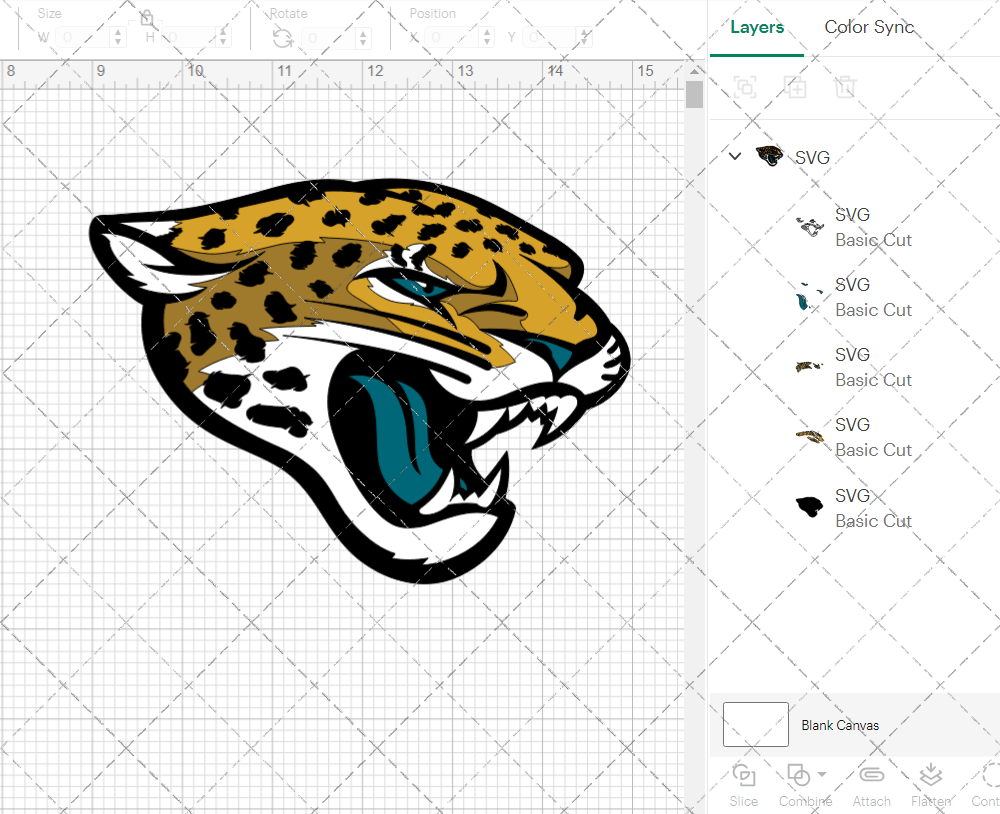1000x814 pixels.
Task: Open the Combine dropdown arrow
Action: 822,774
